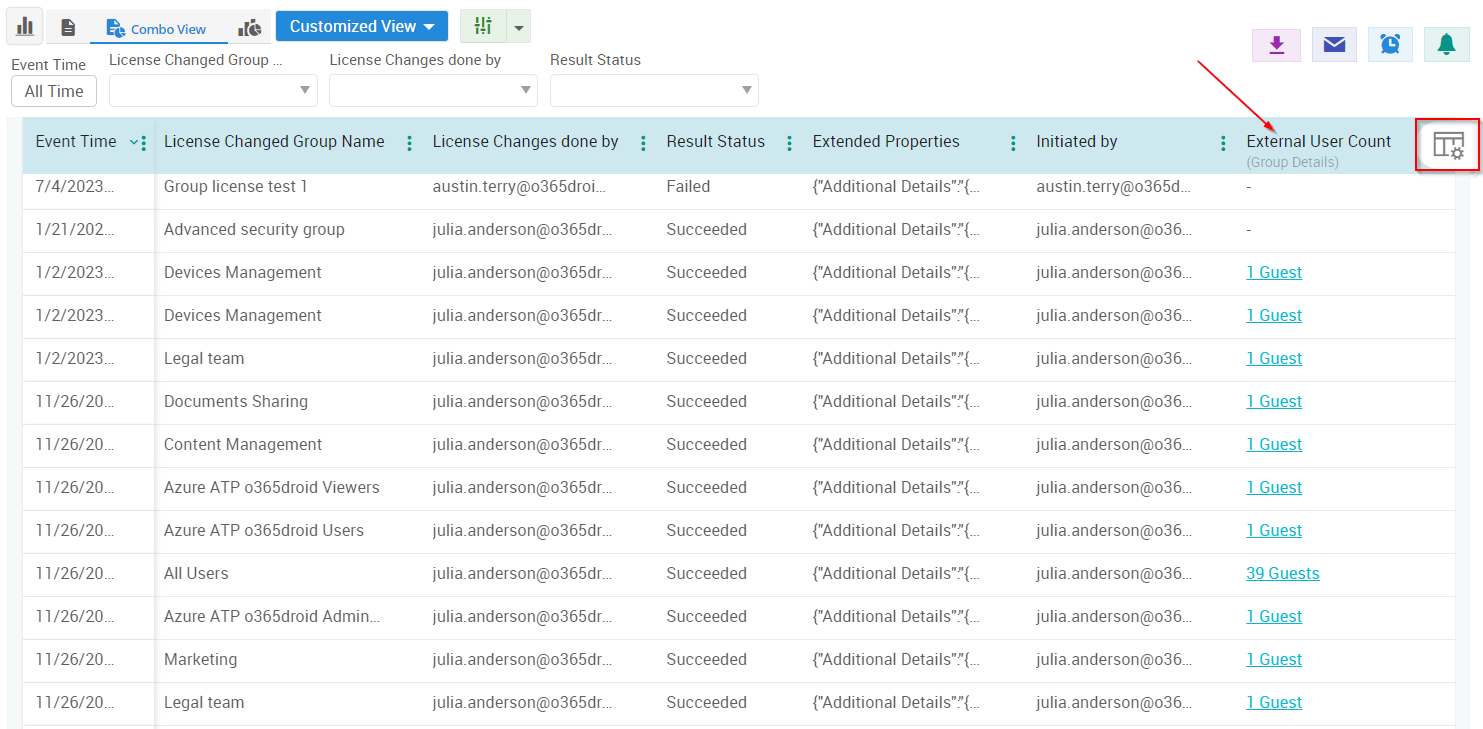
Task: Switch to the bar chart view icon
Action: coord(24,25)
